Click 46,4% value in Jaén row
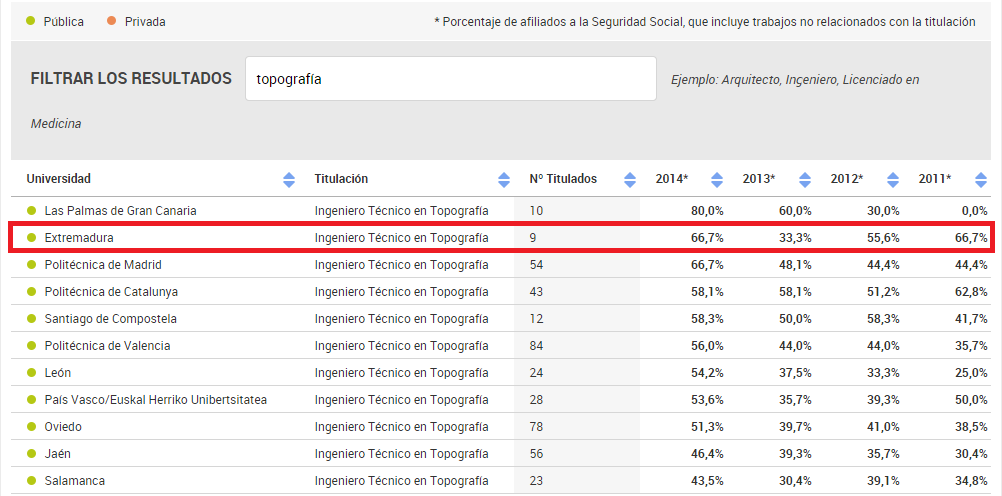This screenshot has height=496, width=1002. tap(707, 453)
